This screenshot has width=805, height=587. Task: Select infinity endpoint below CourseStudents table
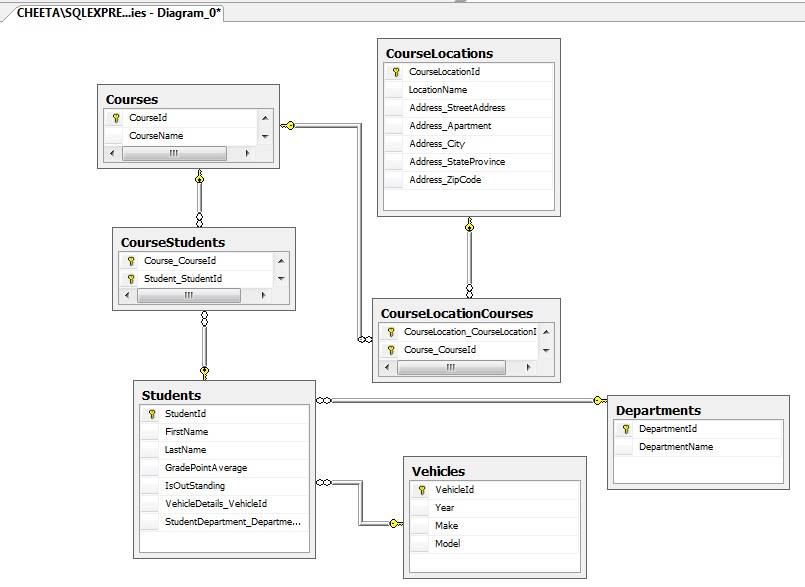204,318
